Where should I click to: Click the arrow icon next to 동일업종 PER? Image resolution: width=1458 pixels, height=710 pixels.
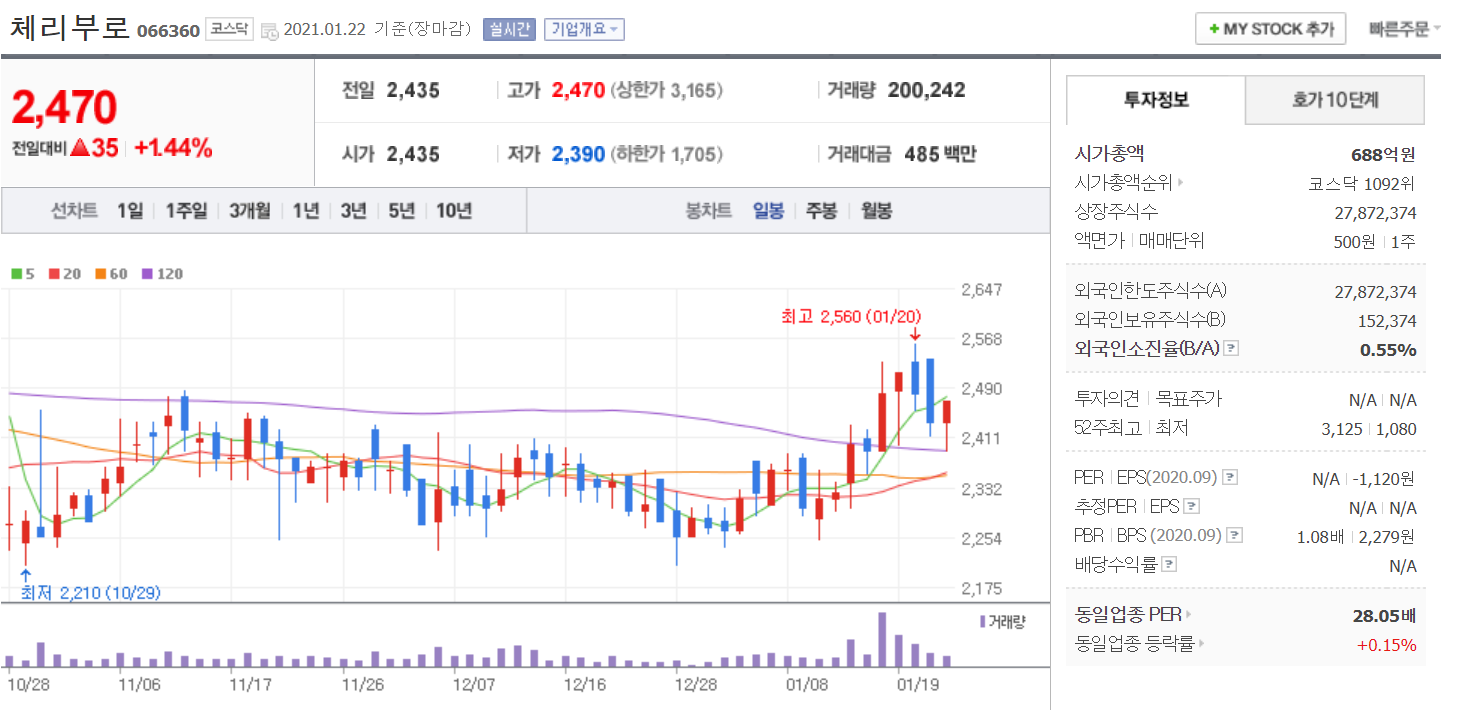click(x=1188, y=614)
